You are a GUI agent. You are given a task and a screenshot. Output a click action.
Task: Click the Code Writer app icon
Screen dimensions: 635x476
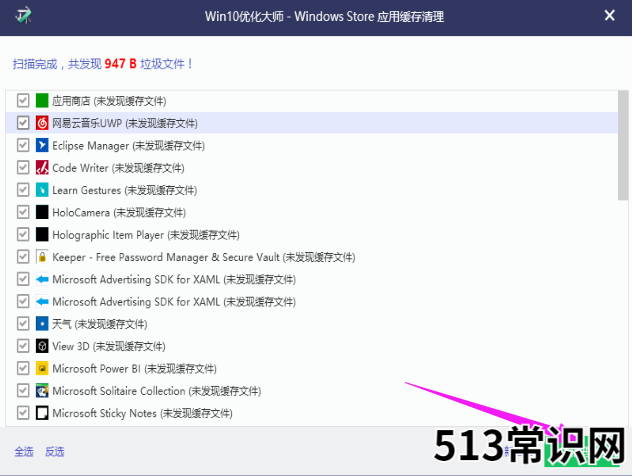point(42,167)
